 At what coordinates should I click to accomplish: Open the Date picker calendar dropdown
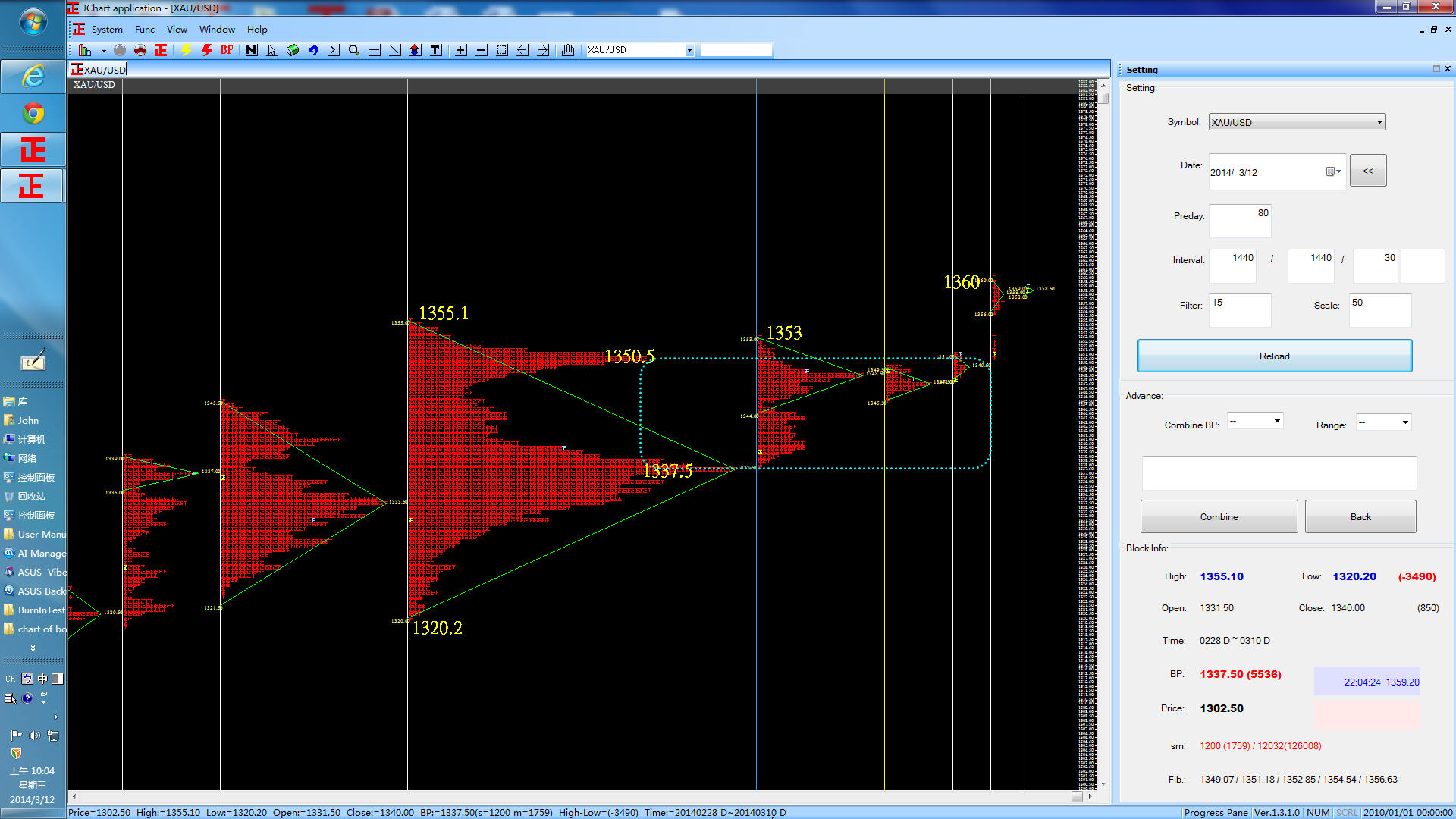tap(1334, 172)
